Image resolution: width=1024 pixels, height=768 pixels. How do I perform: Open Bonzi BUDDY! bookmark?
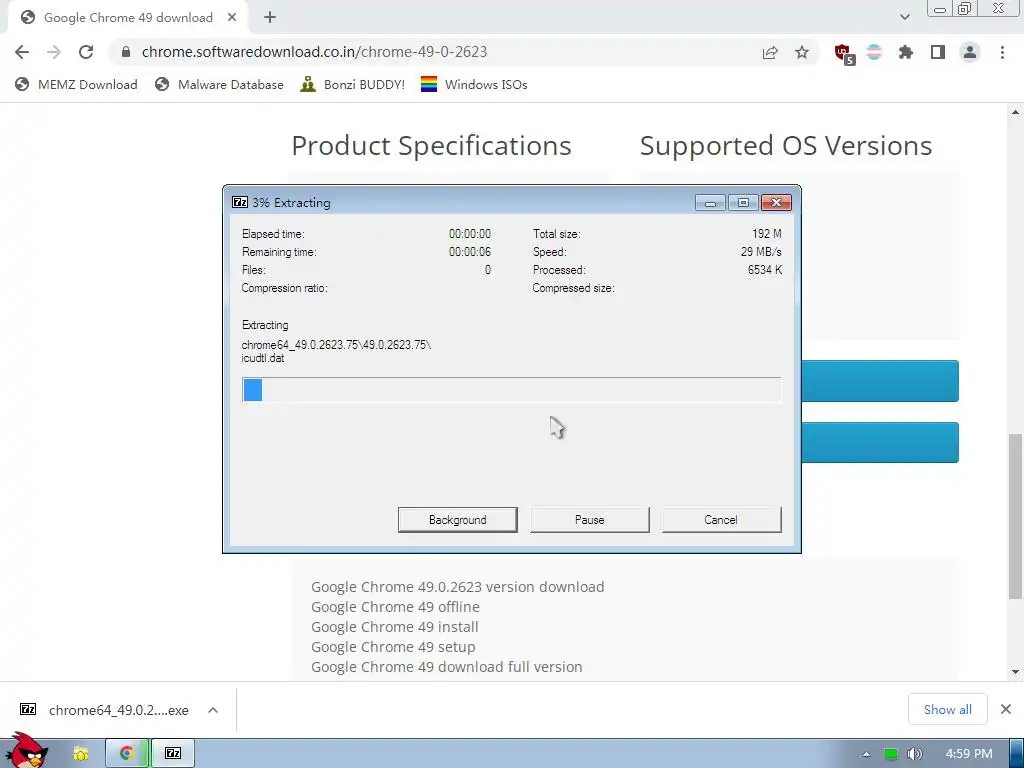[x=353, y=84]
